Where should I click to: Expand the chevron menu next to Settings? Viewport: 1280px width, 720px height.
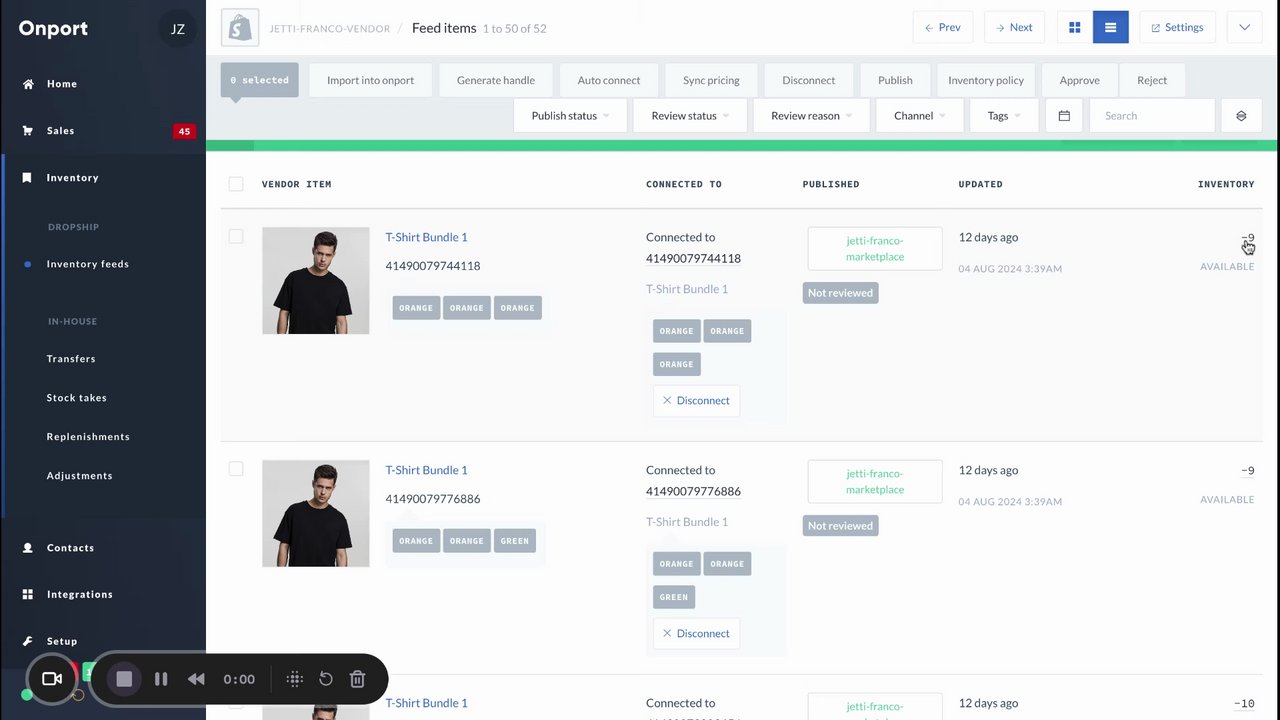point(1245,27)
